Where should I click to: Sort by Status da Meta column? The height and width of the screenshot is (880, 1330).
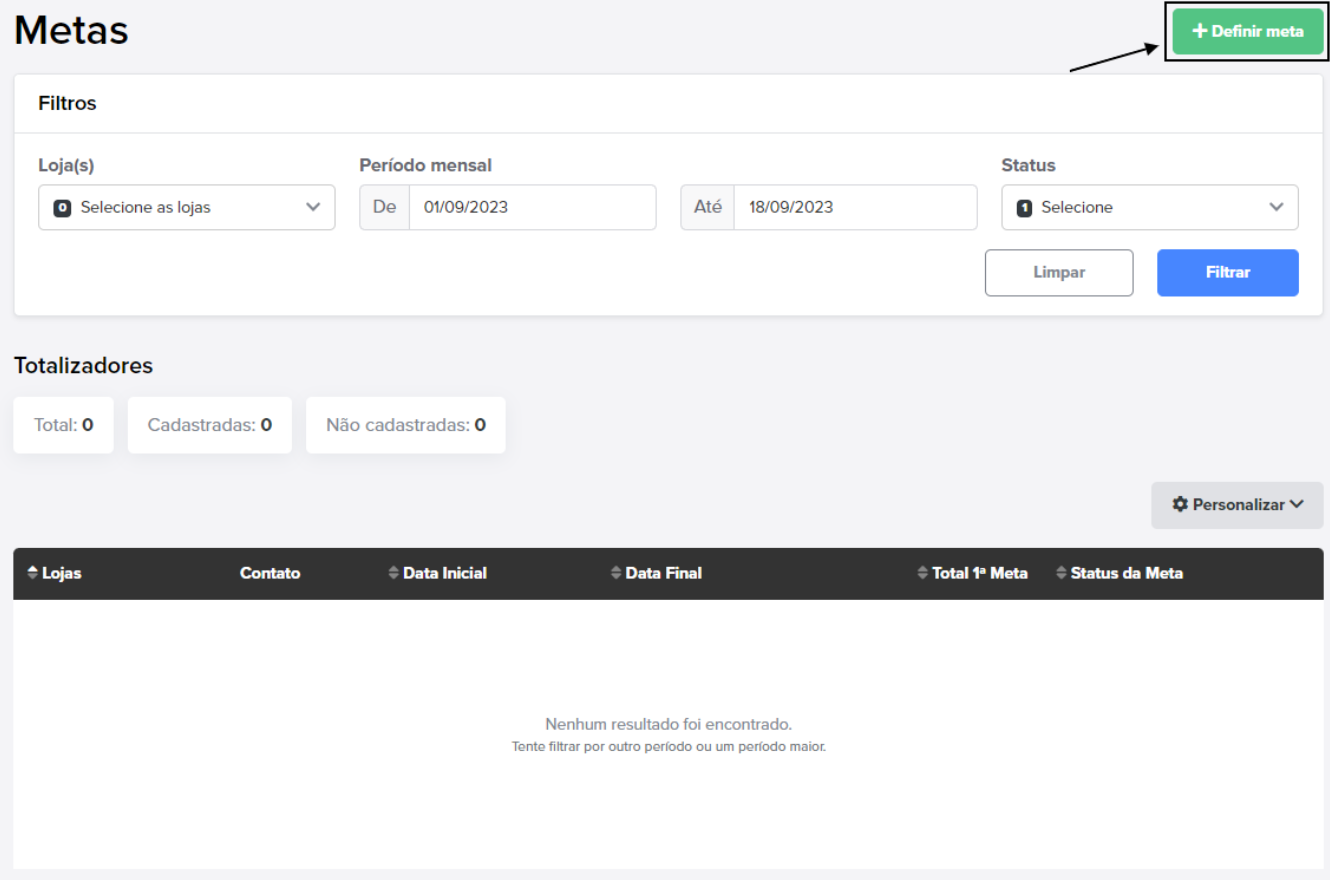click(1119, 573)
